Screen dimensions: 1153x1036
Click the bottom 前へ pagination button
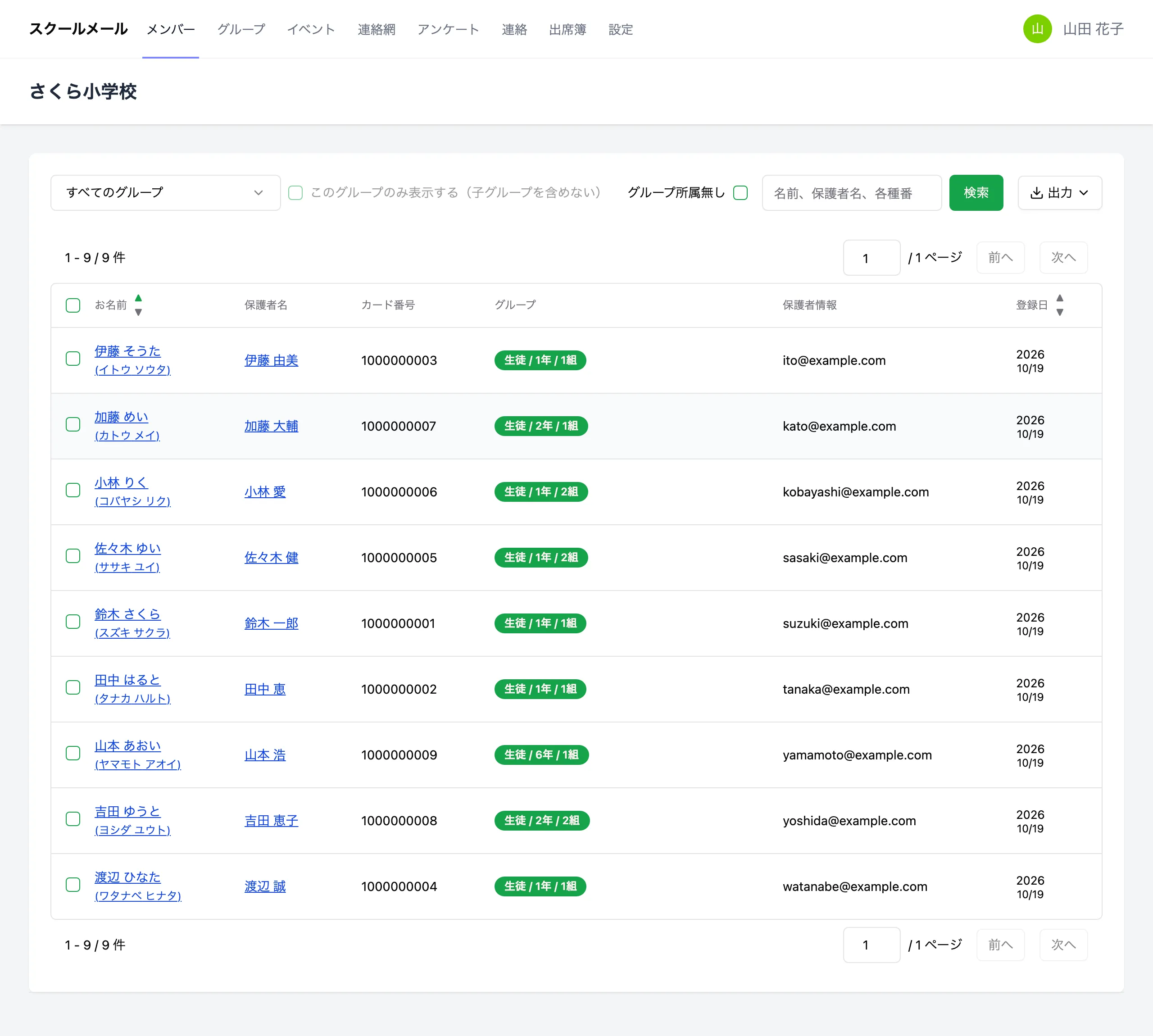pos(1000,945)
